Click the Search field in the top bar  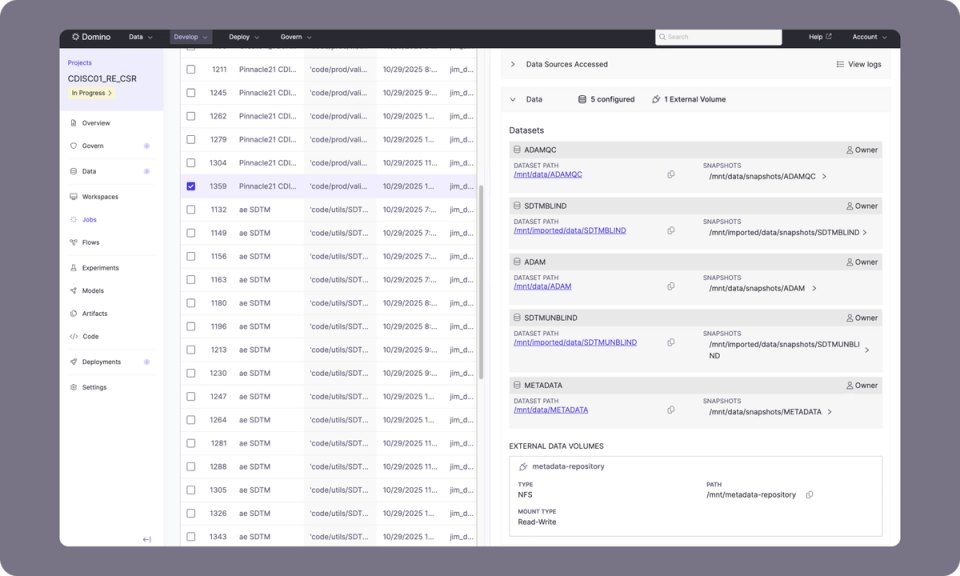click(x=719, y=36)
